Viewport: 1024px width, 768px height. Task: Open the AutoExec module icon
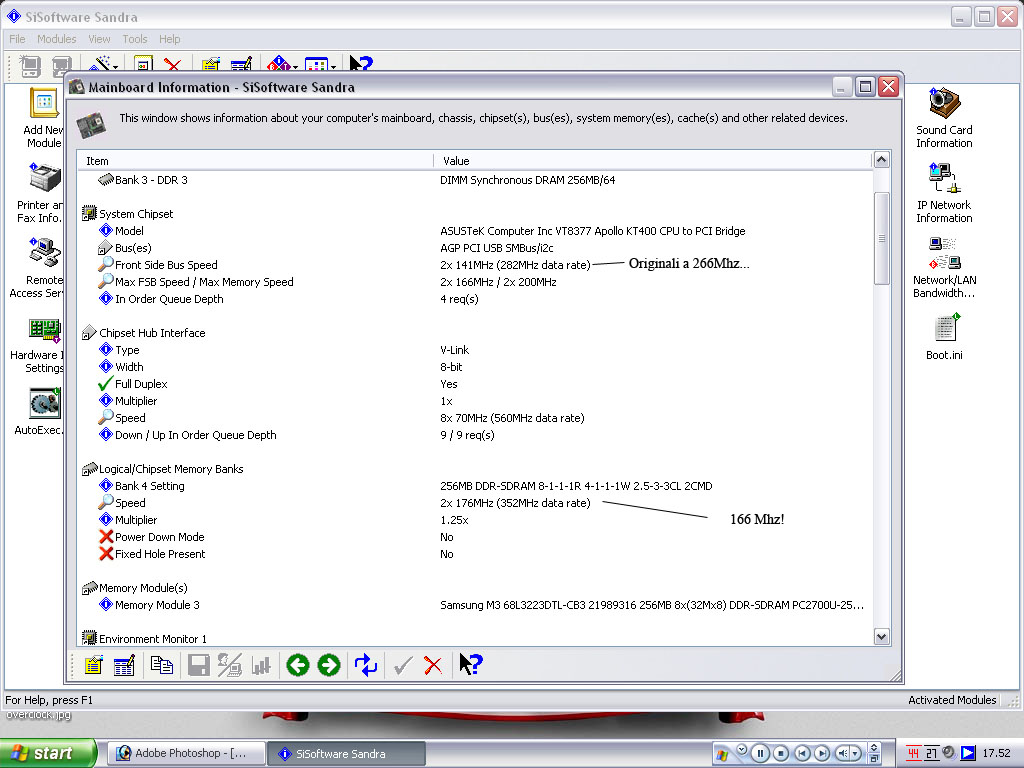[40, 411]
